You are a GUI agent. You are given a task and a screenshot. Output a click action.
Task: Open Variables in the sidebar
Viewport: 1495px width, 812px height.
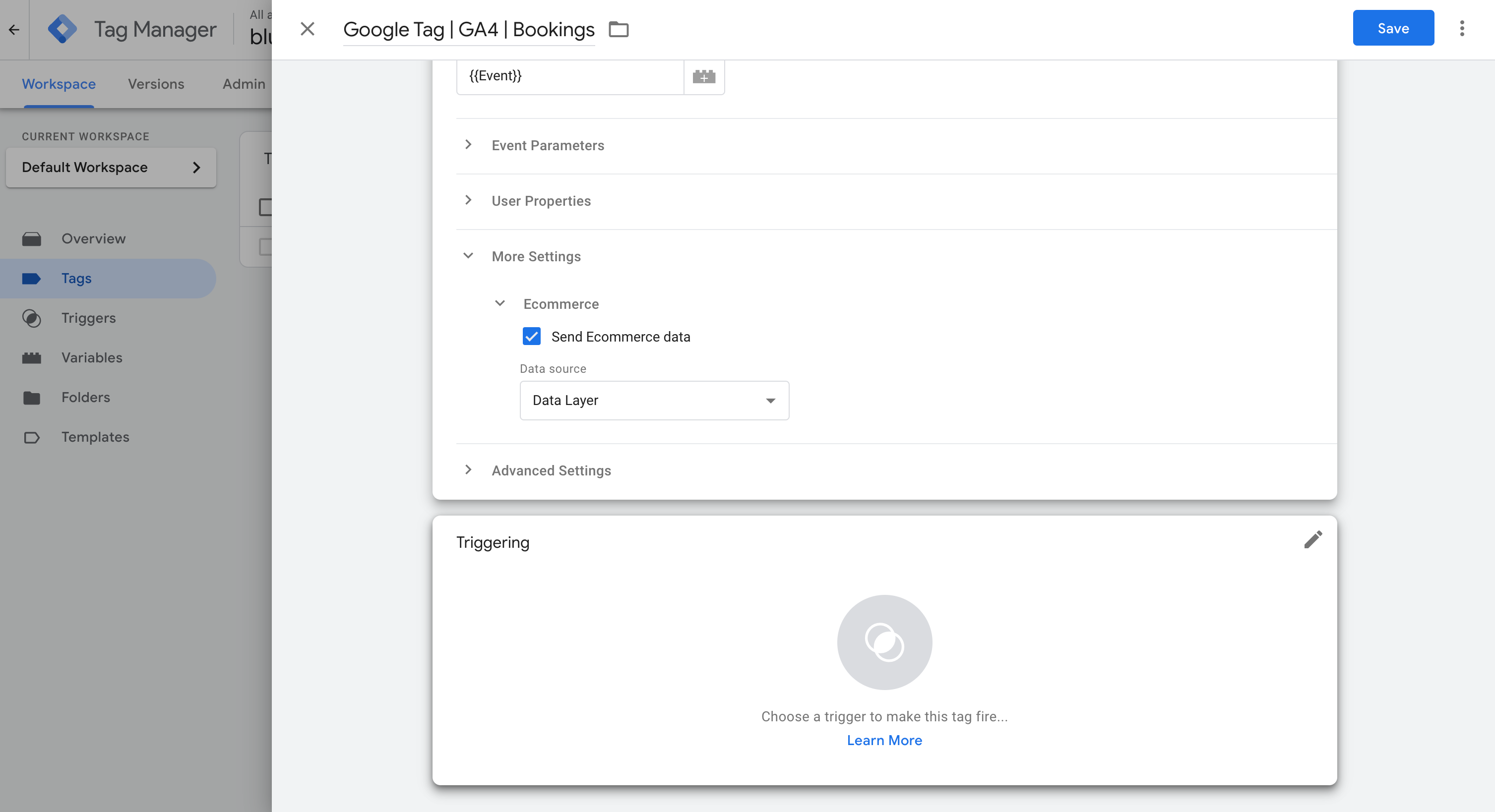click(x=108, y=358)
